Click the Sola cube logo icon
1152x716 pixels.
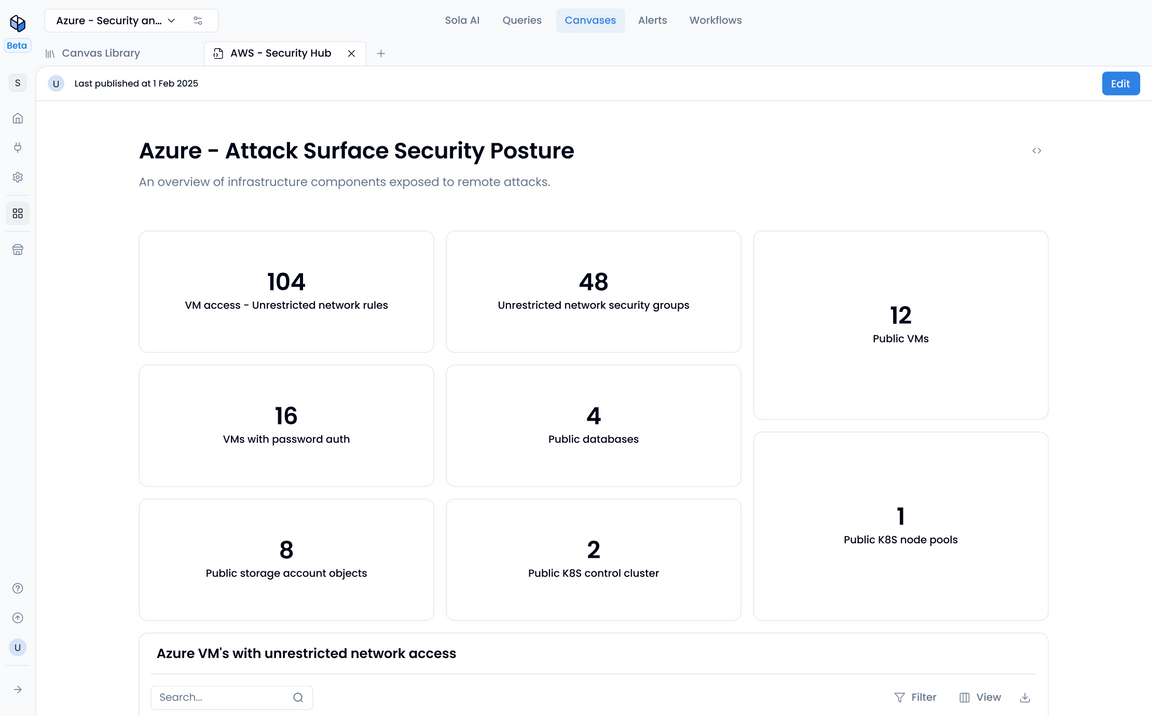click(18, 23)
